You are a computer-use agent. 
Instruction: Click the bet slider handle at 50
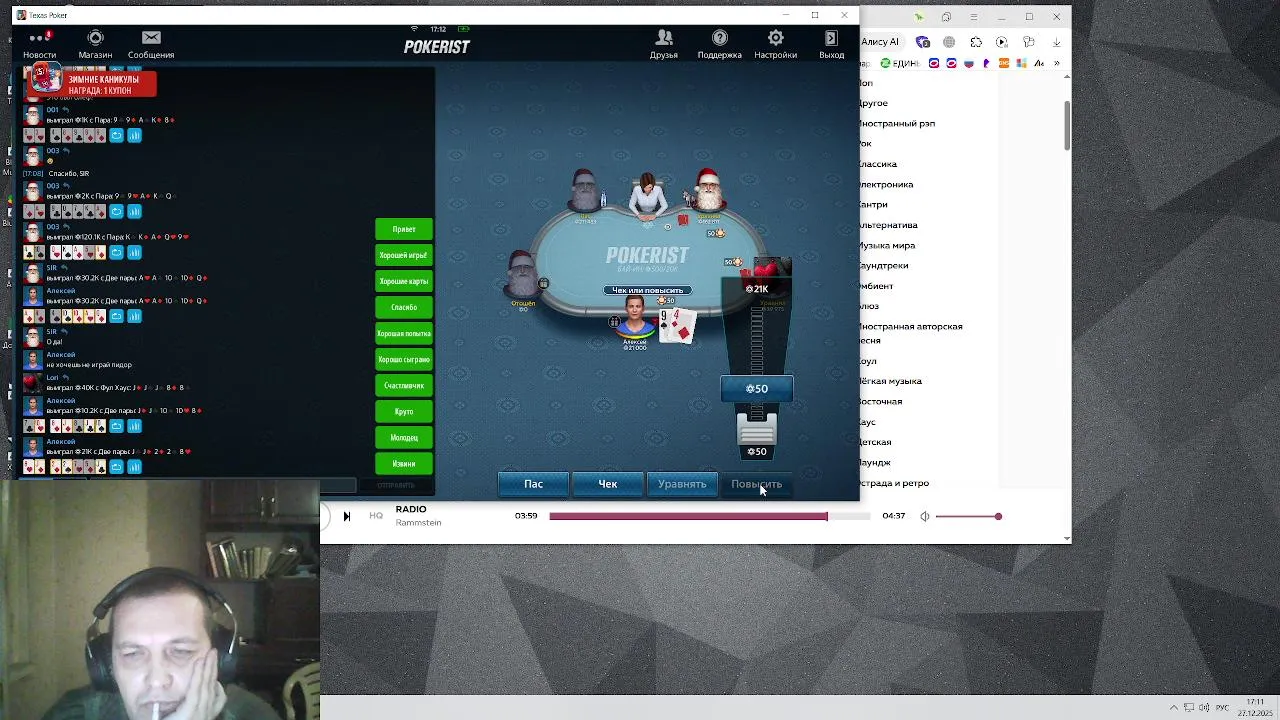tap(757, 429)
